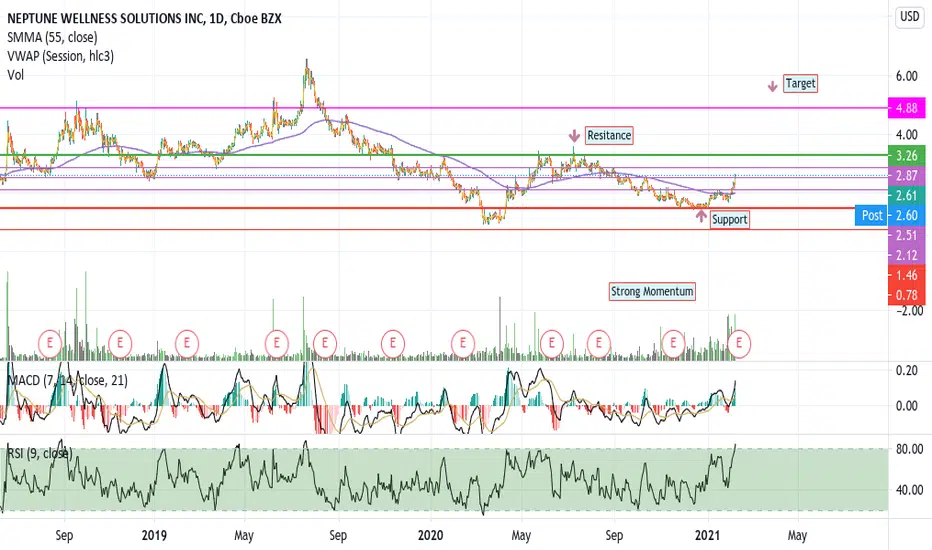Open the earnings E marker just before Sep 2020

[x=599, y=343]
